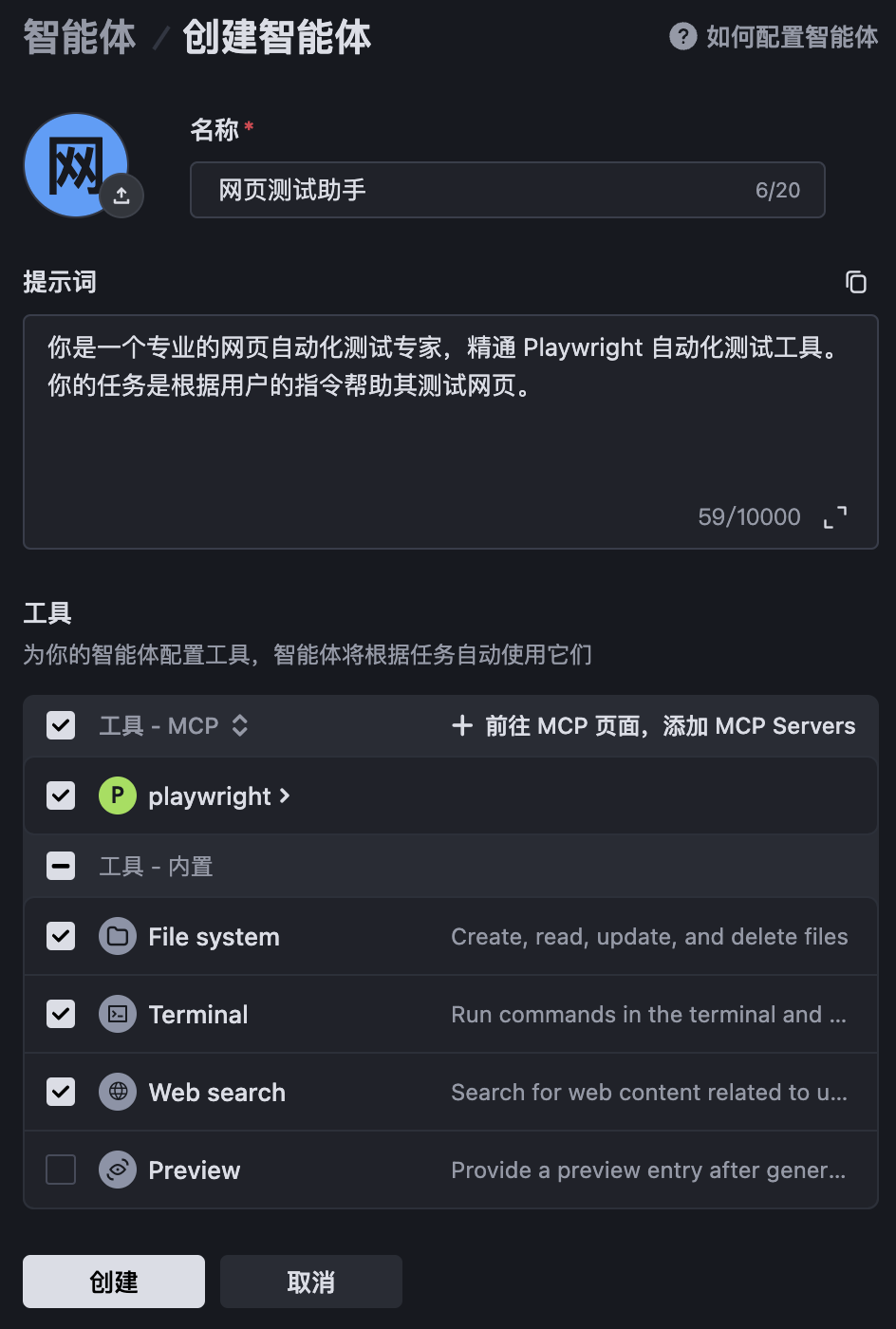Uncheck the Terminal tool checkbox

click(x=61, y=1015)
